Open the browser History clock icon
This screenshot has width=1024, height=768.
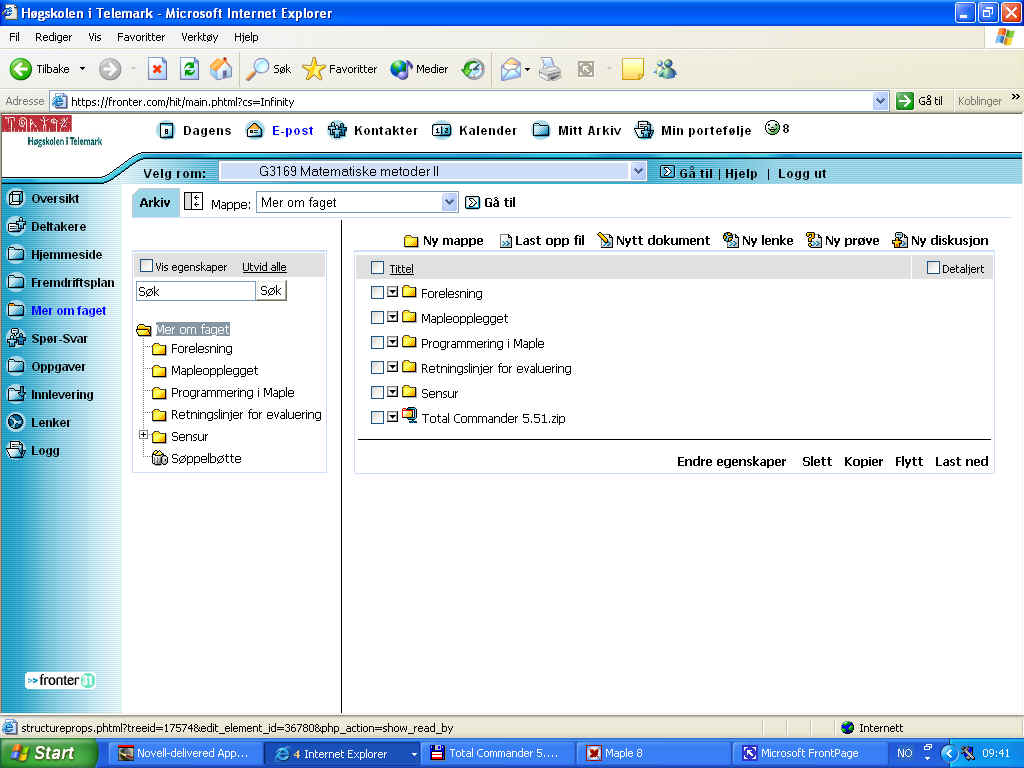click(473, 69)
